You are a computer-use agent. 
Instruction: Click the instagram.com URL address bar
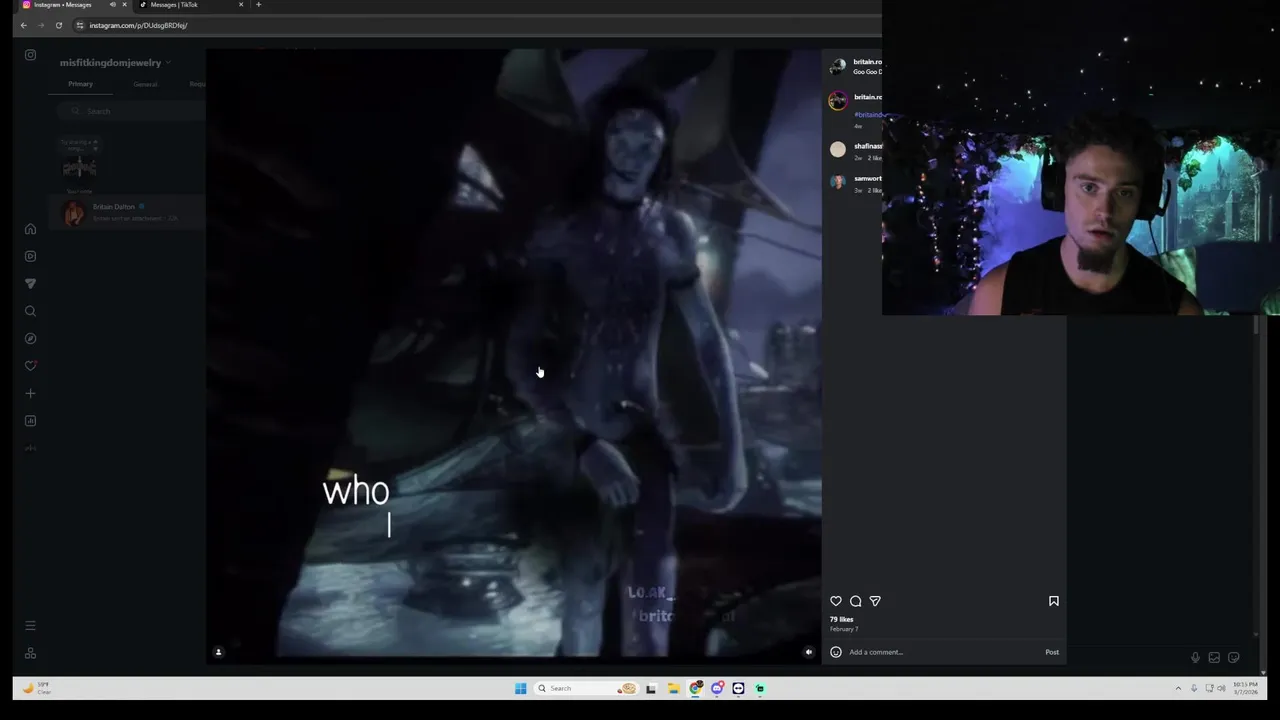138,25
